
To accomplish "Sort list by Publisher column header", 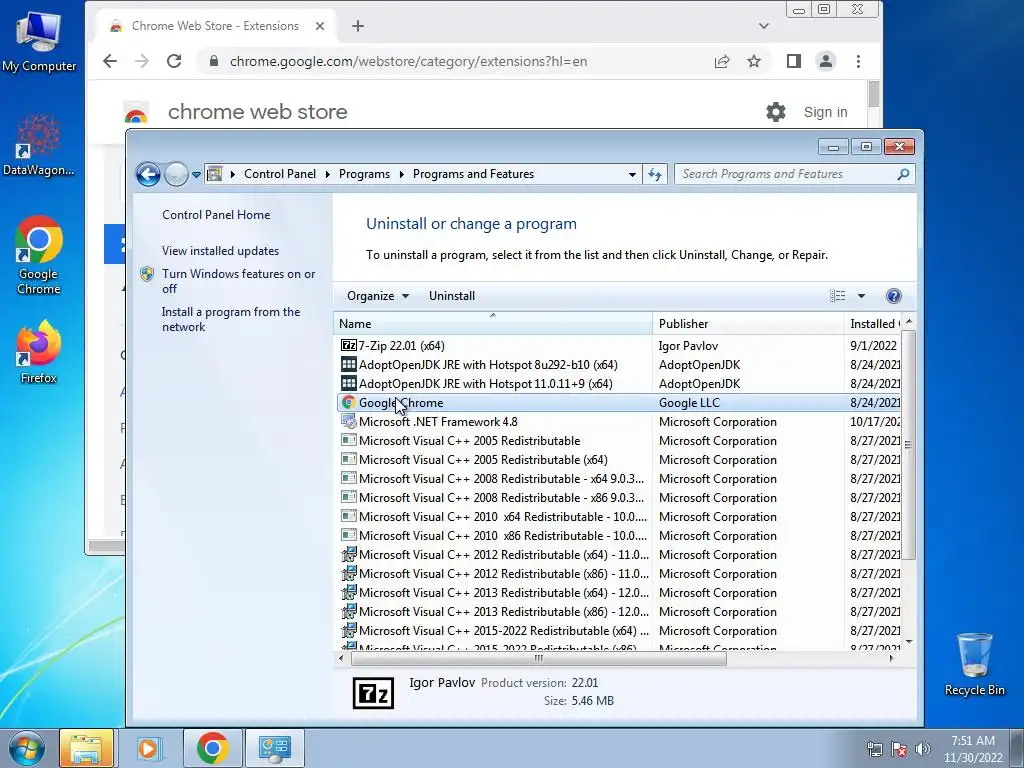I will click(x=748, y=323).
